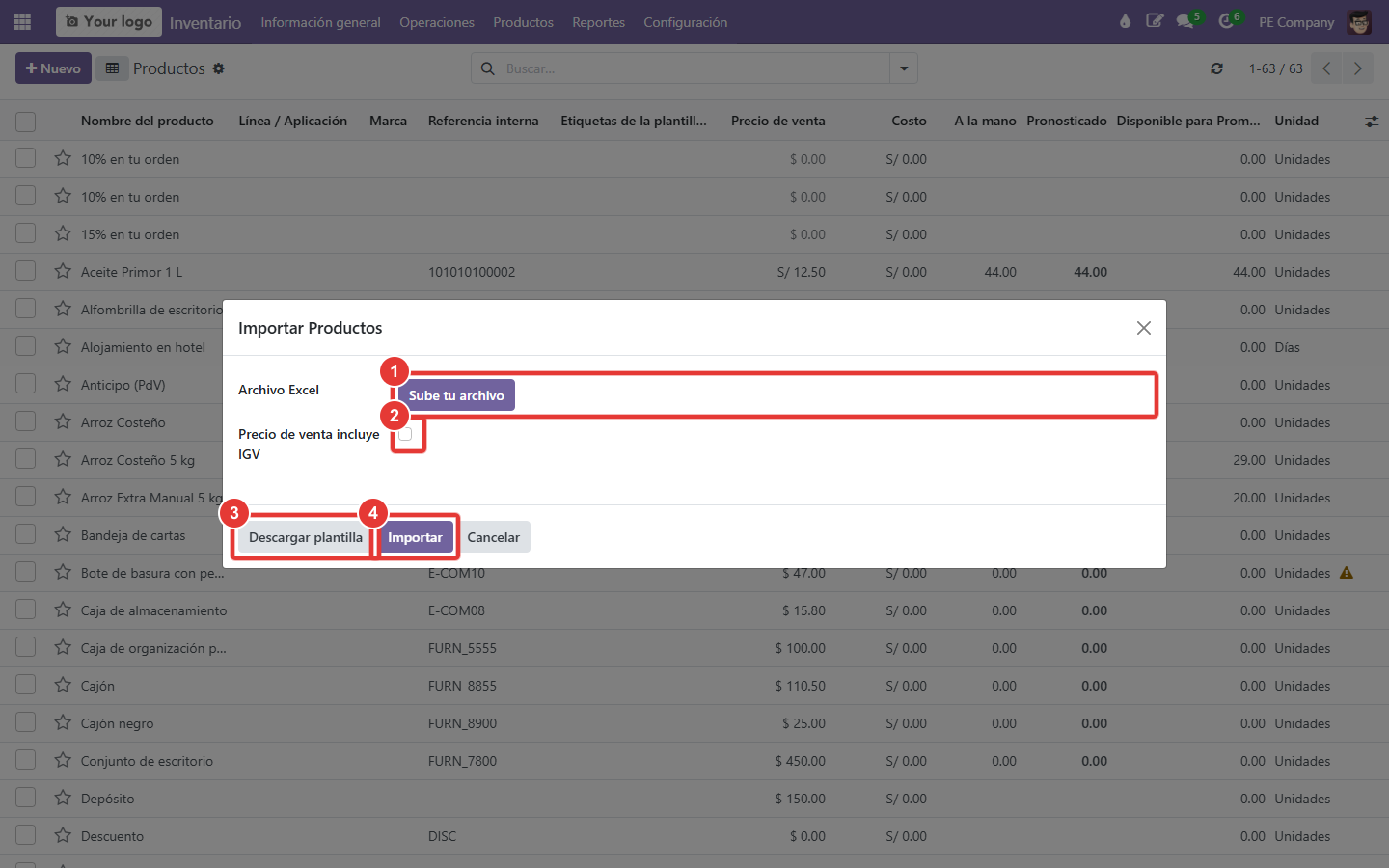The width and height of the screenshot is (1389, 868).
Task: Star the Bandeja de cartas product
Action: click(63, 534)
